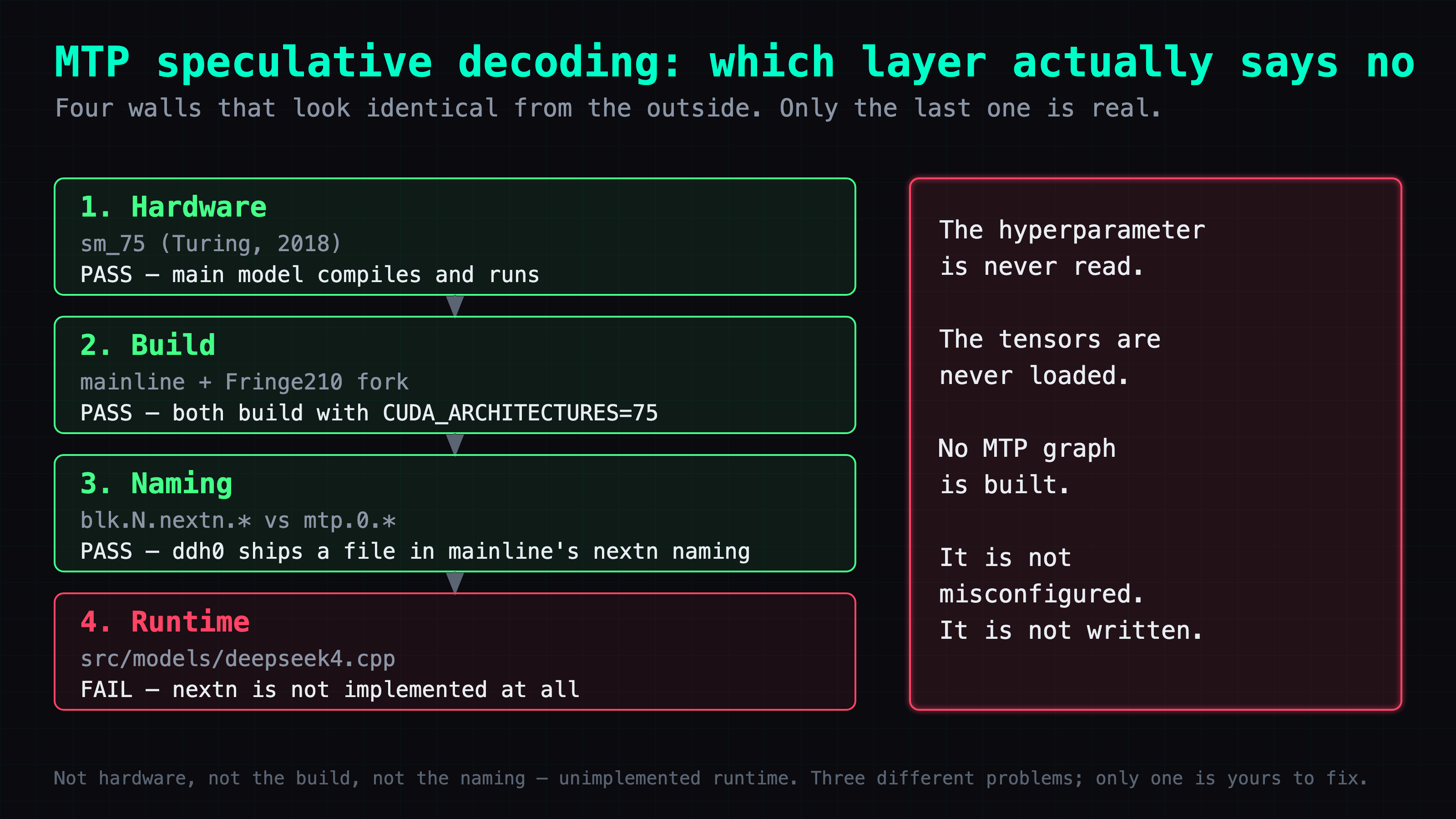Click 'The hyperparameter is never read.' text
Viewport: 1456px width, 819px height.
[x=1072, y=248]
